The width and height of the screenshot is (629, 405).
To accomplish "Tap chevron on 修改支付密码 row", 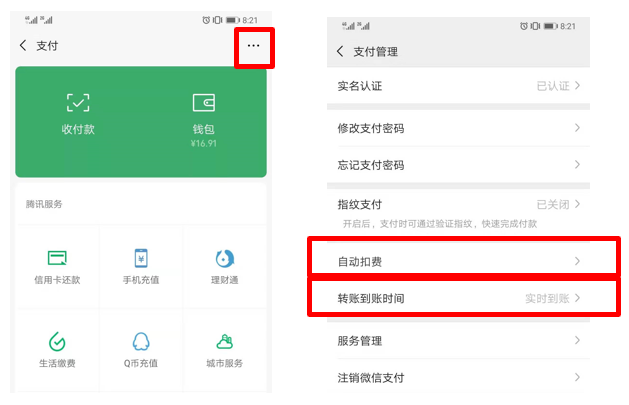I will point(577,128).
